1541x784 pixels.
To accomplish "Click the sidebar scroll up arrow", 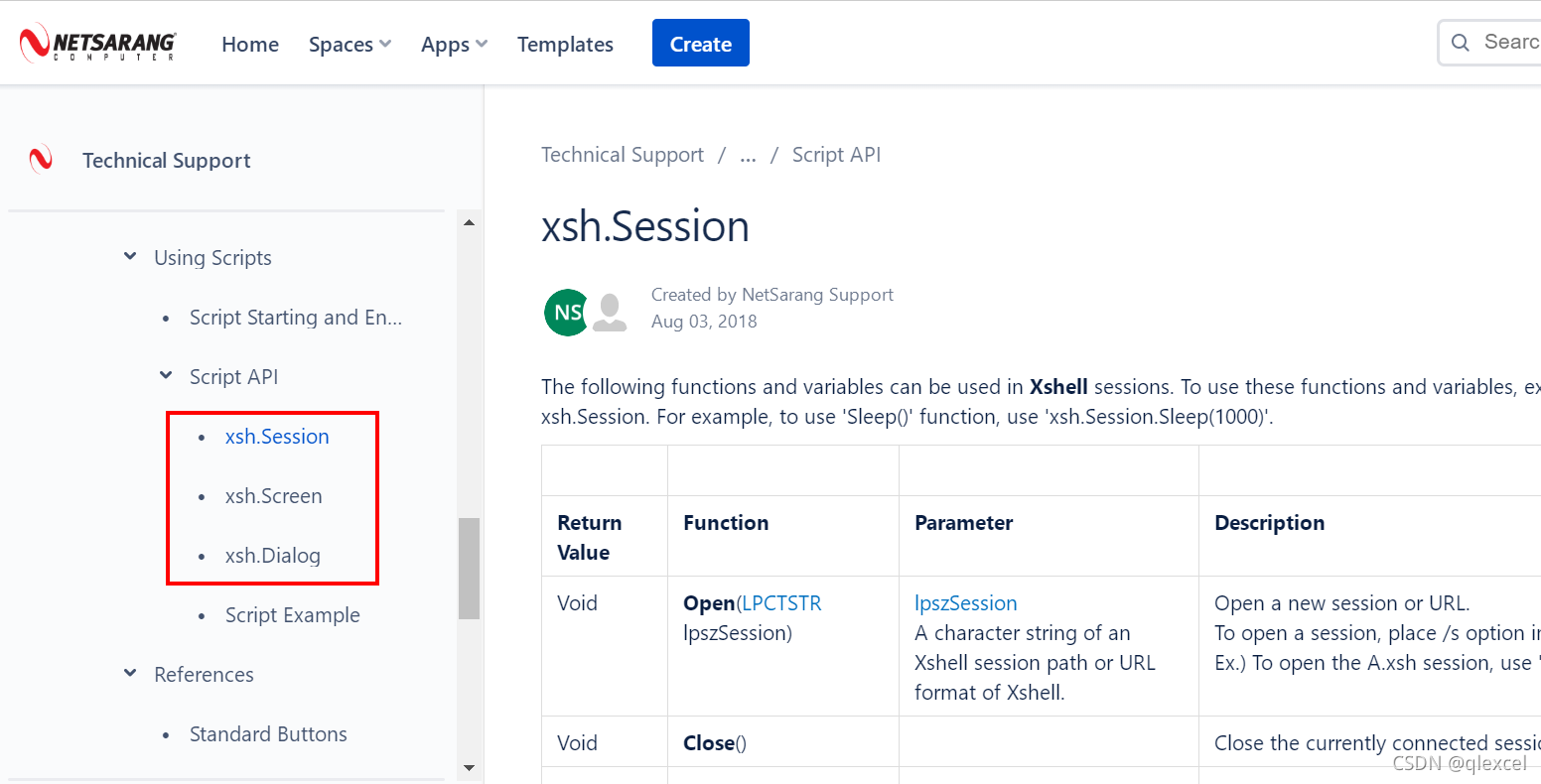I will click(469, 222).
